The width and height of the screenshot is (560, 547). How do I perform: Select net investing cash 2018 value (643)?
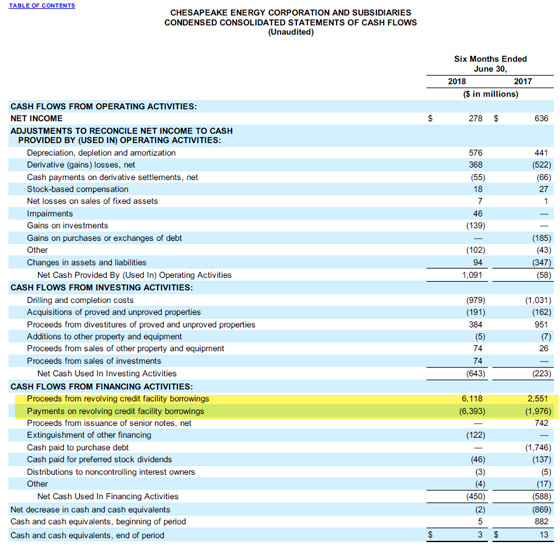tap(476, 373)
